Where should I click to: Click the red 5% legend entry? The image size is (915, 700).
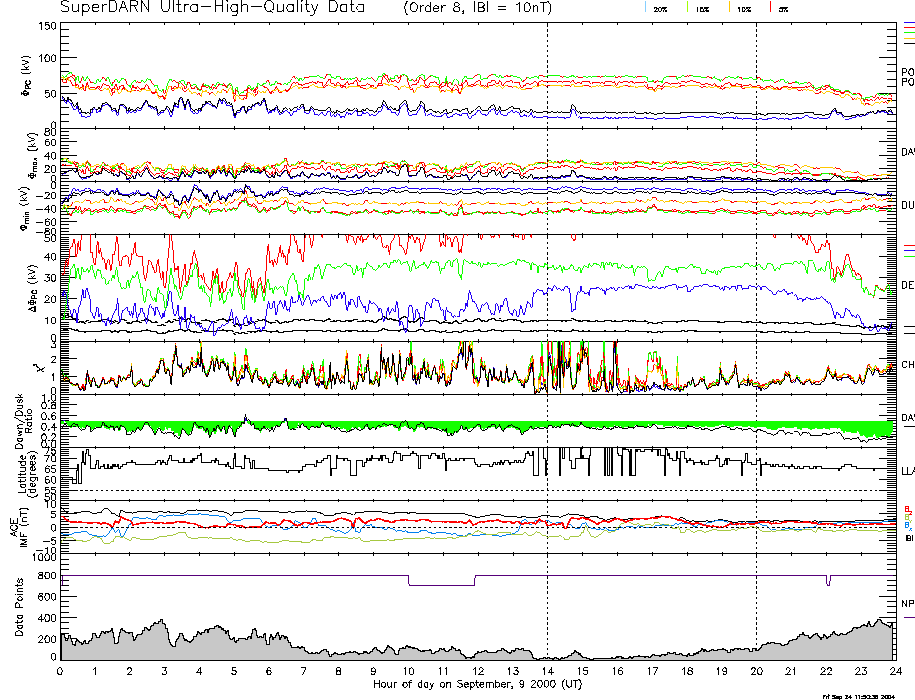[780, 8]
